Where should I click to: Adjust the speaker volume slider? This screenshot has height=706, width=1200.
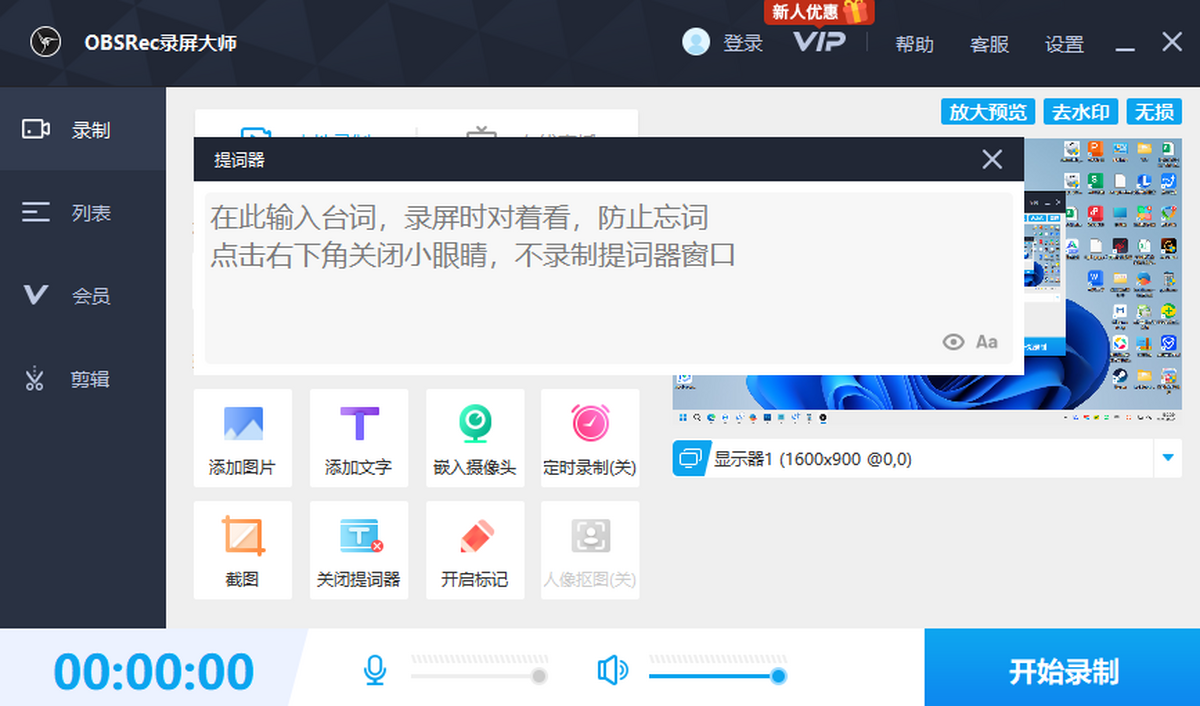point(716,676)
